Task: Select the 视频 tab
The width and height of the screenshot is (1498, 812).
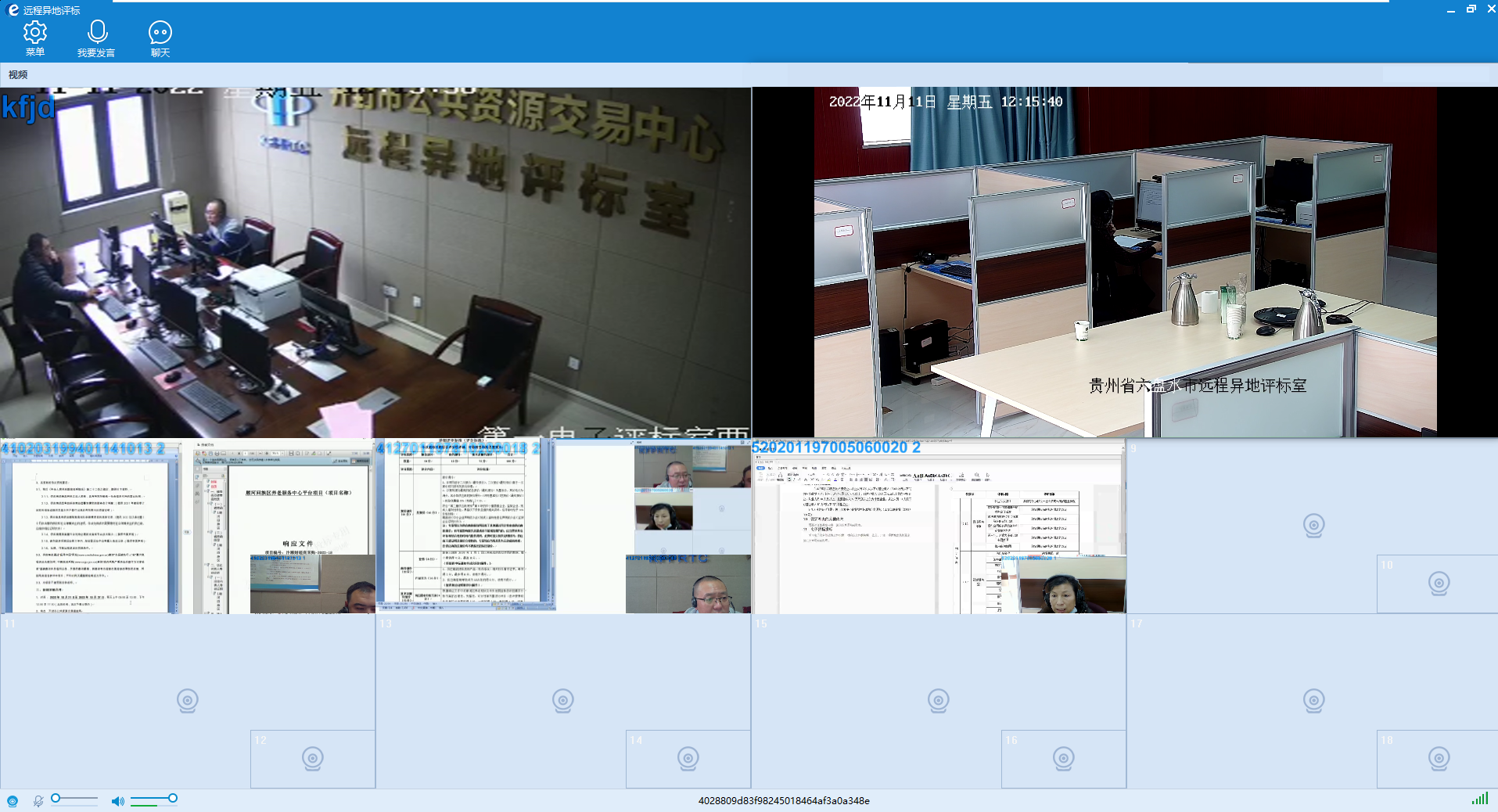Action: (x=18, y=75)
